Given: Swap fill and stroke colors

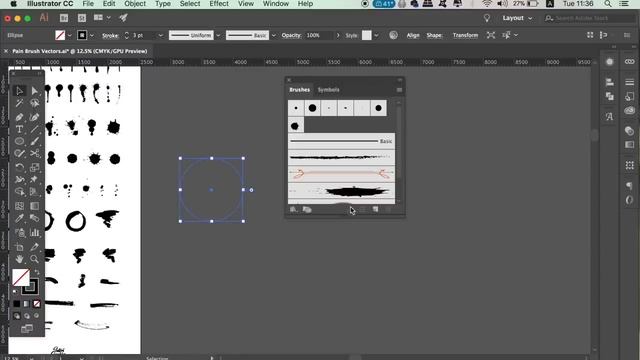Looking at the screenshot, I should click(x=37, y=272).
